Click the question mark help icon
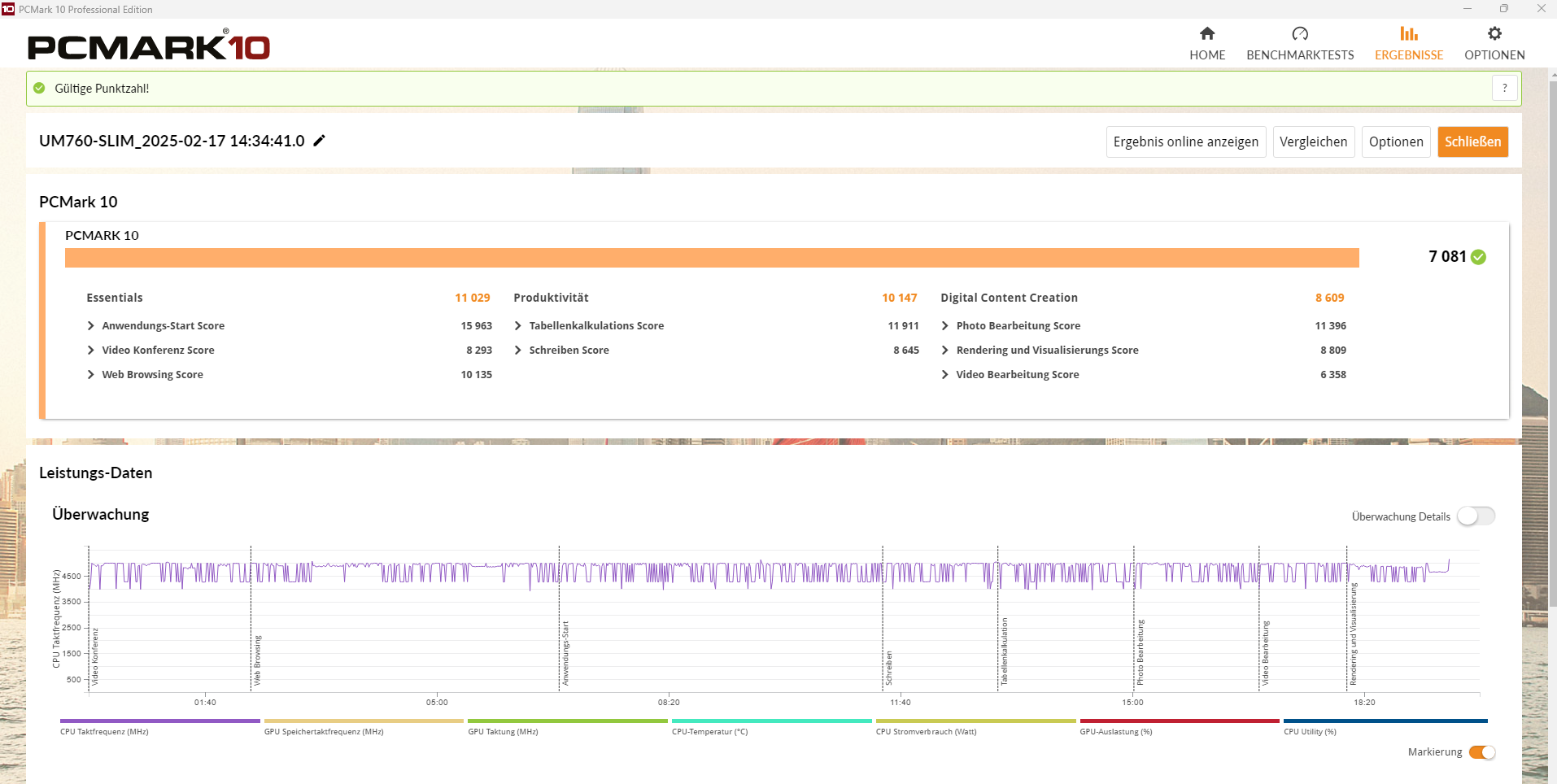The image size is (1557, 784). [1505, 88]
